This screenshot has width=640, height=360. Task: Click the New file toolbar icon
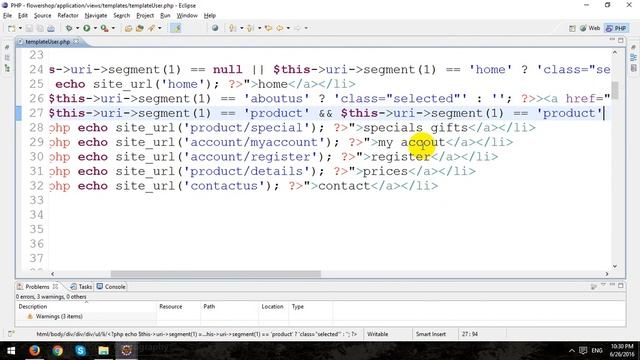pos(12,28)
